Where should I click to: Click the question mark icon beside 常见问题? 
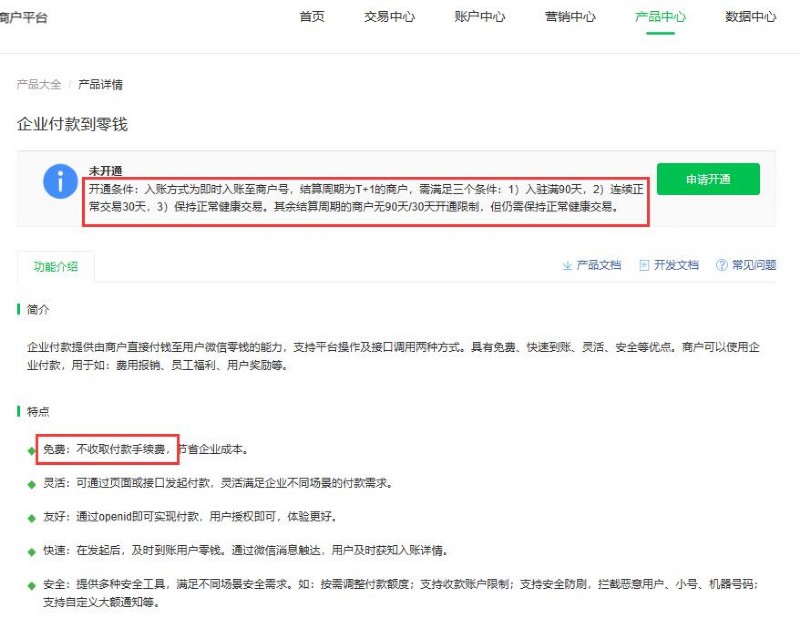click(x=721, y=265)
